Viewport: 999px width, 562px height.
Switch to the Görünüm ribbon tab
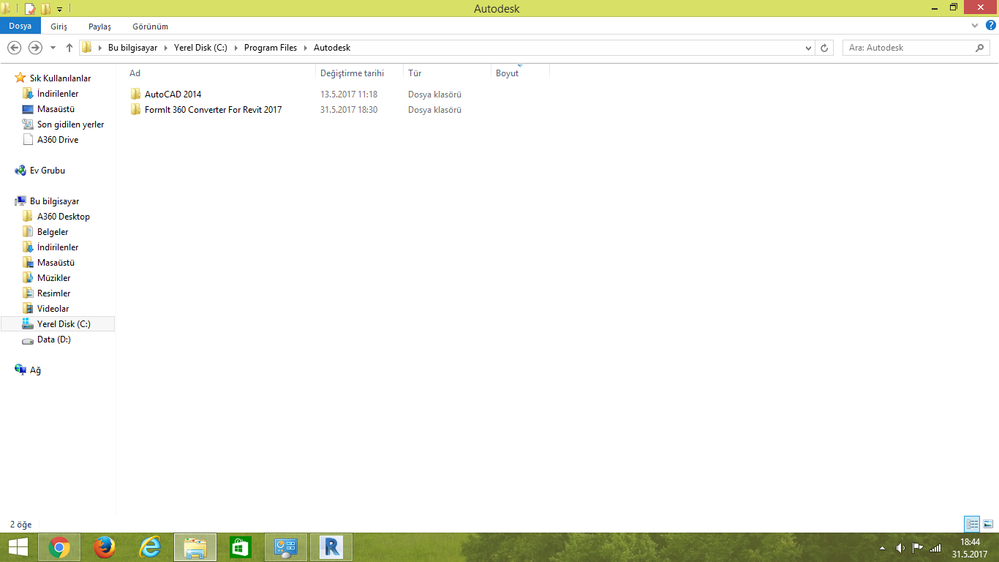pos(150,26)
